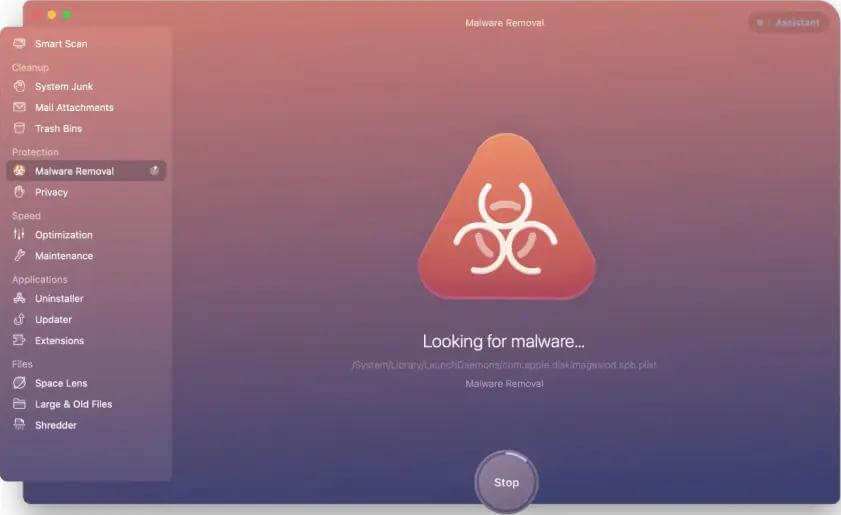Click the scanning indicator beside Malware Removal
Screen dimensions: 841x515
tap(154, 171)
